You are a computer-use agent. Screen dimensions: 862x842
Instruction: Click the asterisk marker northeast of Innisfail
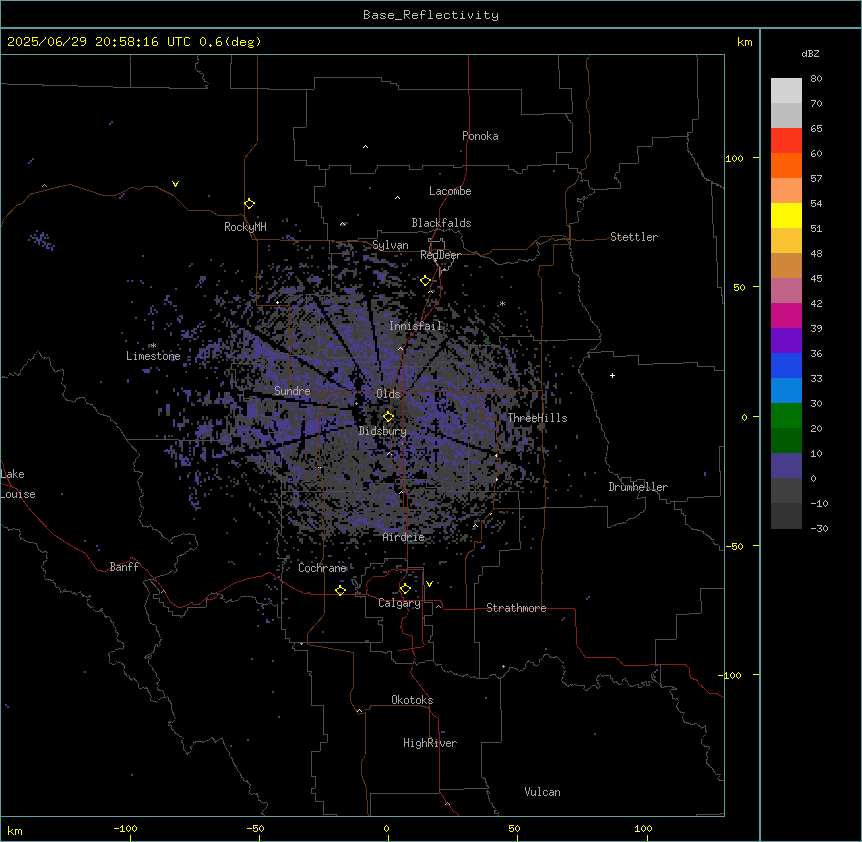[x=502, y=303]
